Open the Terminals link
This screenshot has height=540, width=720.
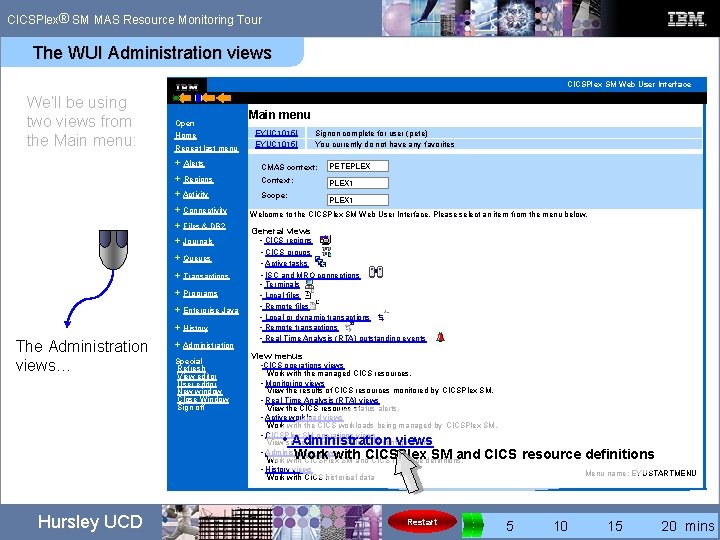282,285
